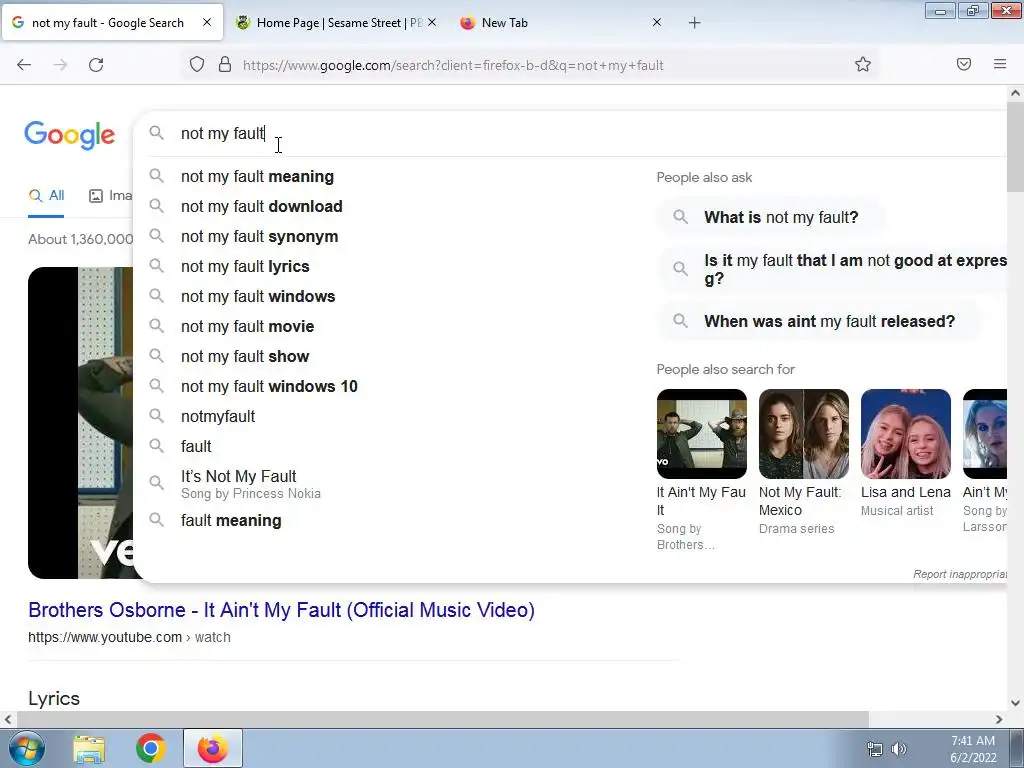Image resolution: width=1024 pixels, height=768 pixels.
Task: Close the New Tab tab
Action: coord(657,22)
